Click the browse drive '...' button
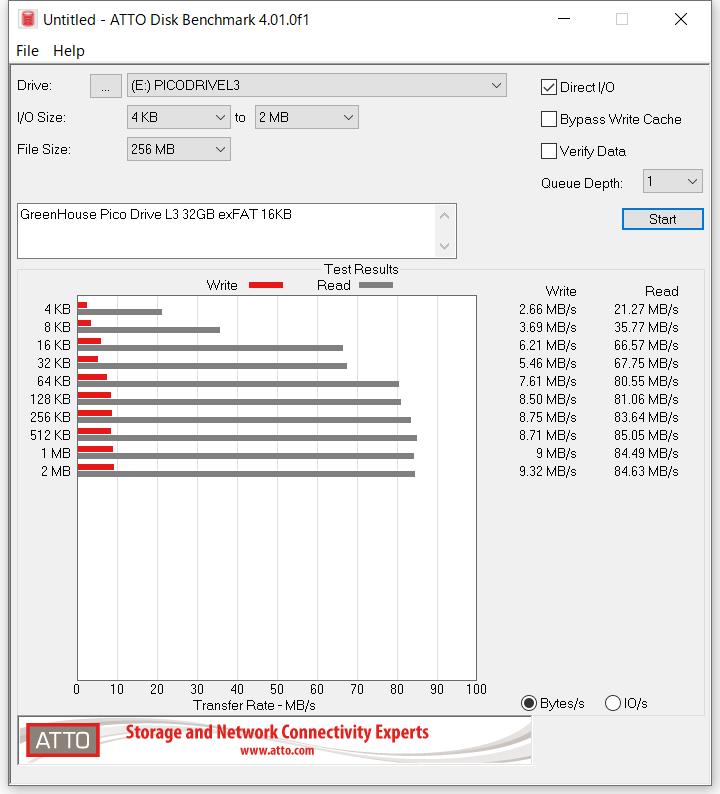This screenshot has width=720, height=794. [x=106, y=86]
